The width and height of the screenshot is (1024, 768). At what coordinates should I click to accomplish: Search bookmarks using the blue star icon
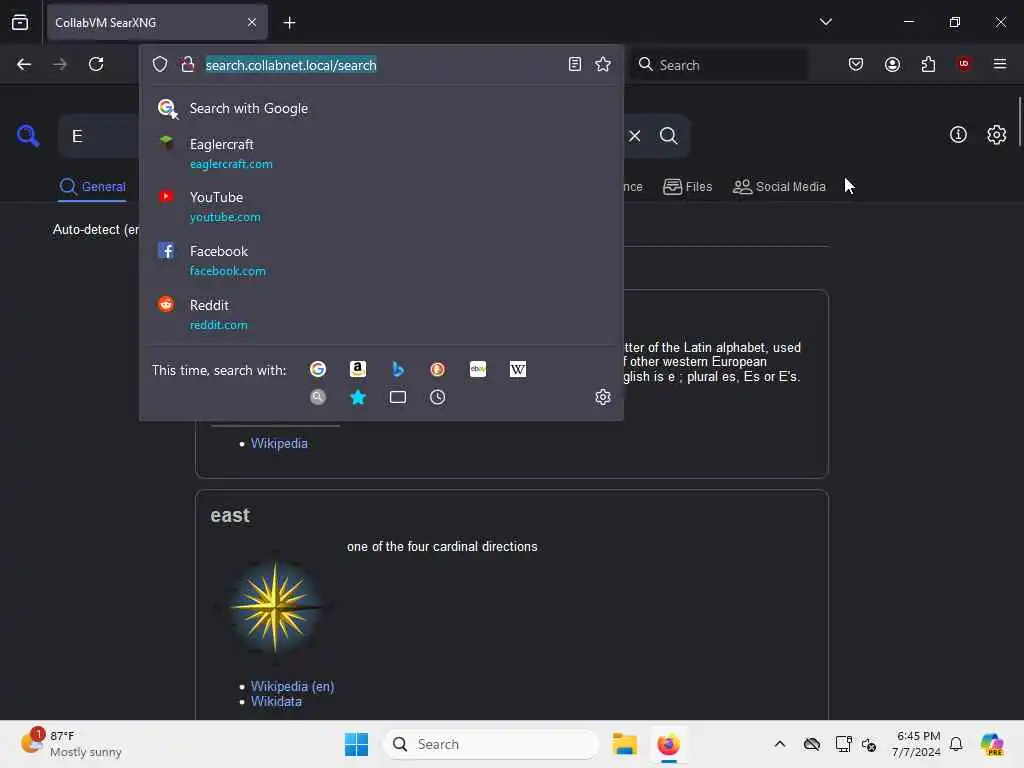click(358, 397)
